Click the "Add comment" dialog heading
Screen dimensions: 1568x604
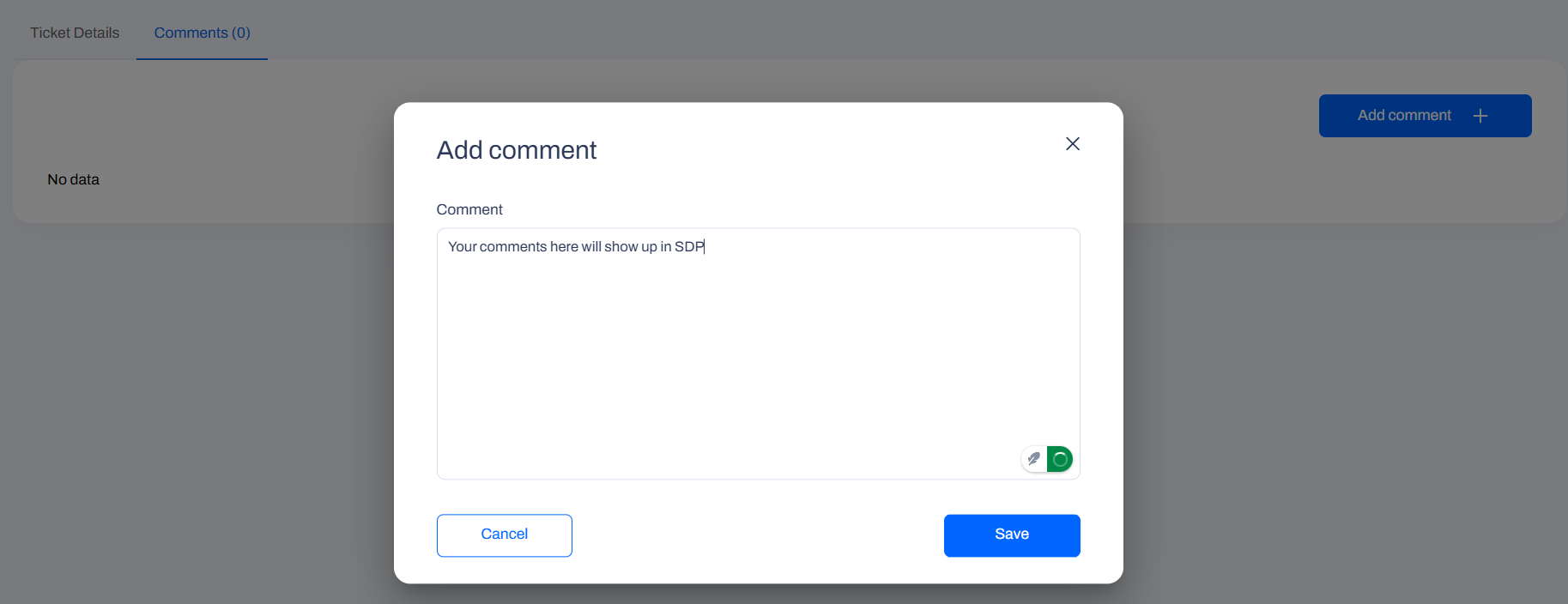pyautogui.click(x=516, y=150)
